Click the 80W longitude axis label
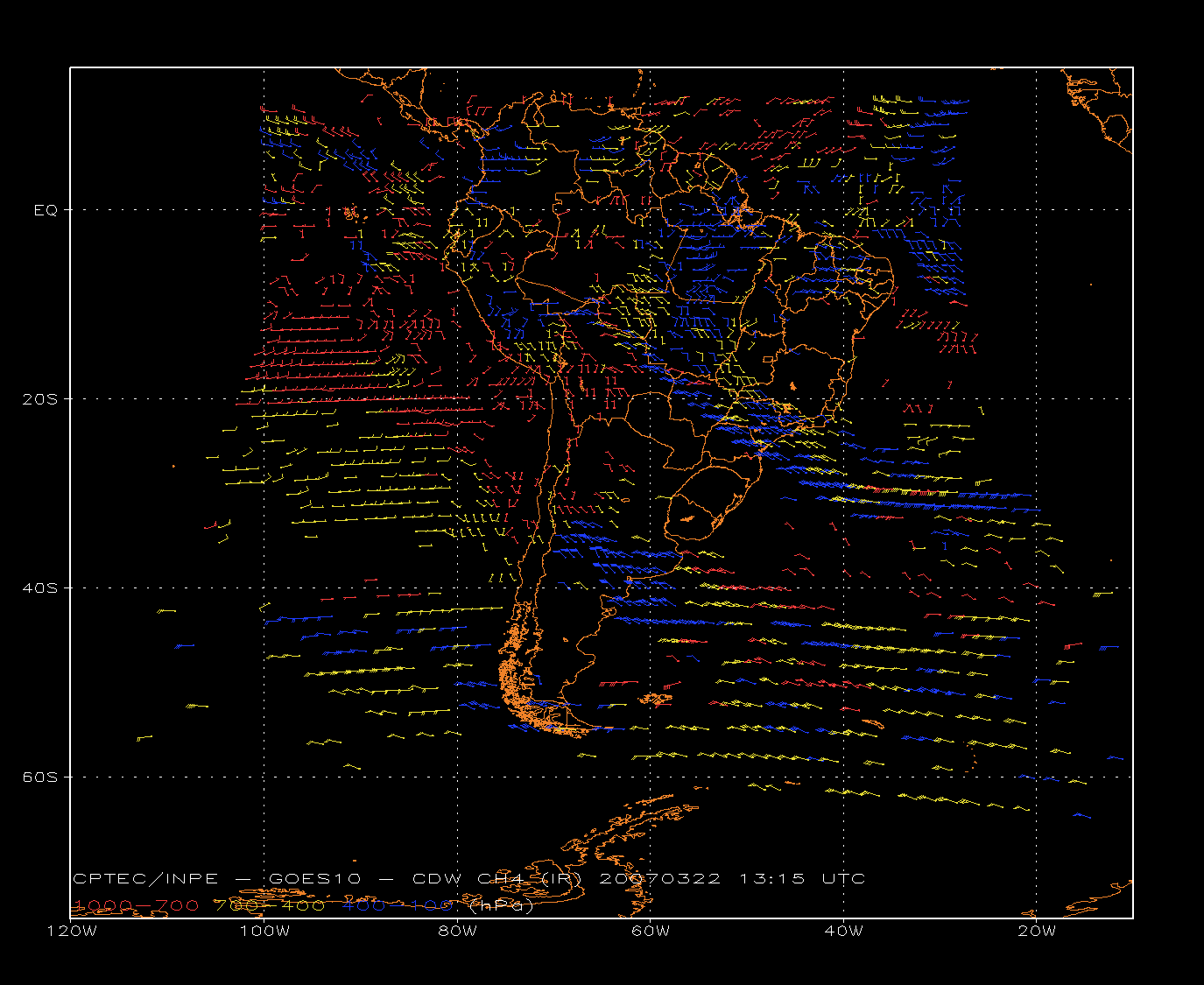 click(457, 931)
